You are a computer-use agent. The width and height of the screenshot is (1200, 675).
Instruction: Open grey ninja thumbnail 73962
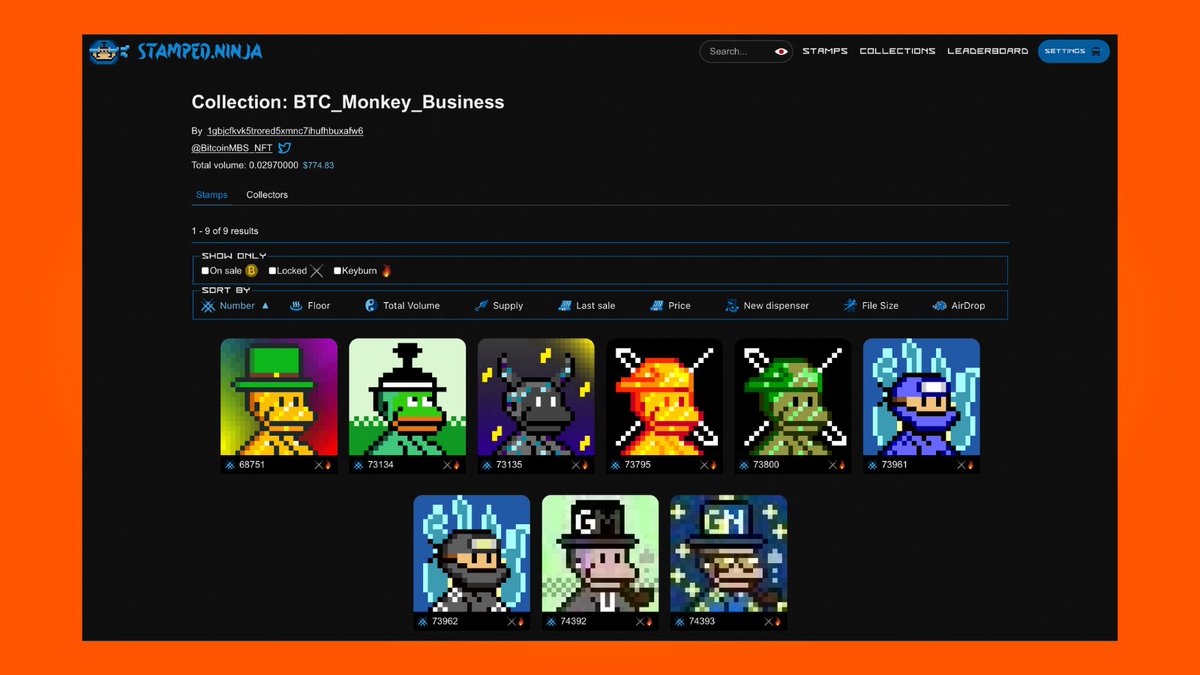(472, 553)
